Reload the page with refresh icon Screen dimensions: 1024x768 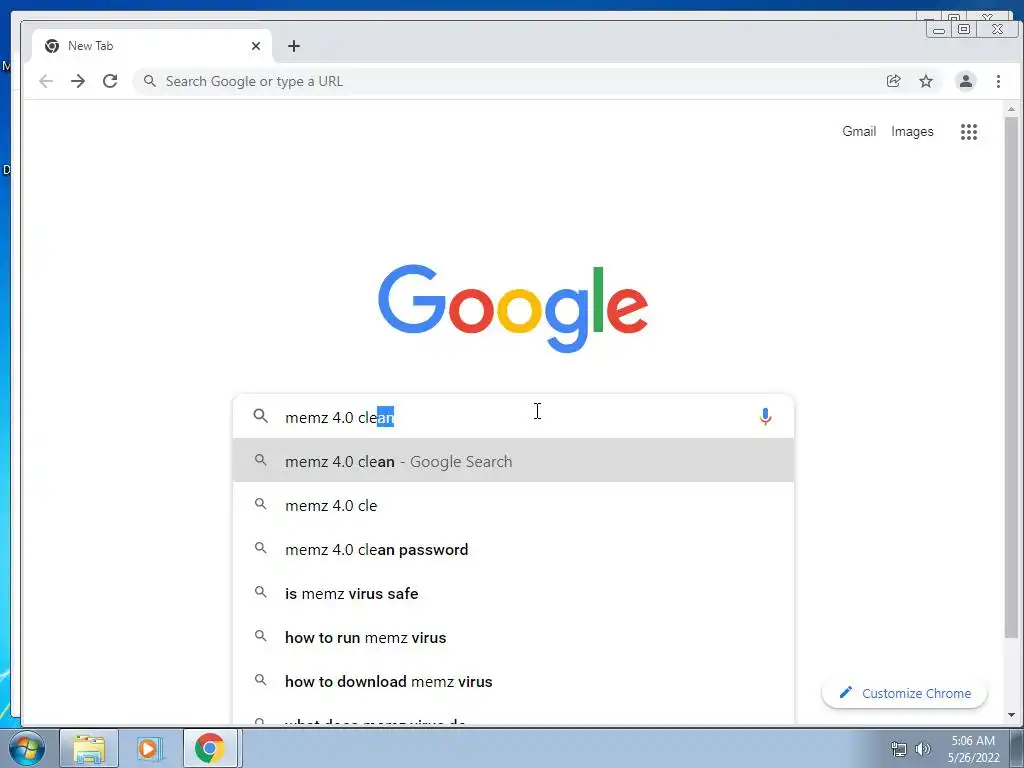pyautogui.click(x=110, y=81)
